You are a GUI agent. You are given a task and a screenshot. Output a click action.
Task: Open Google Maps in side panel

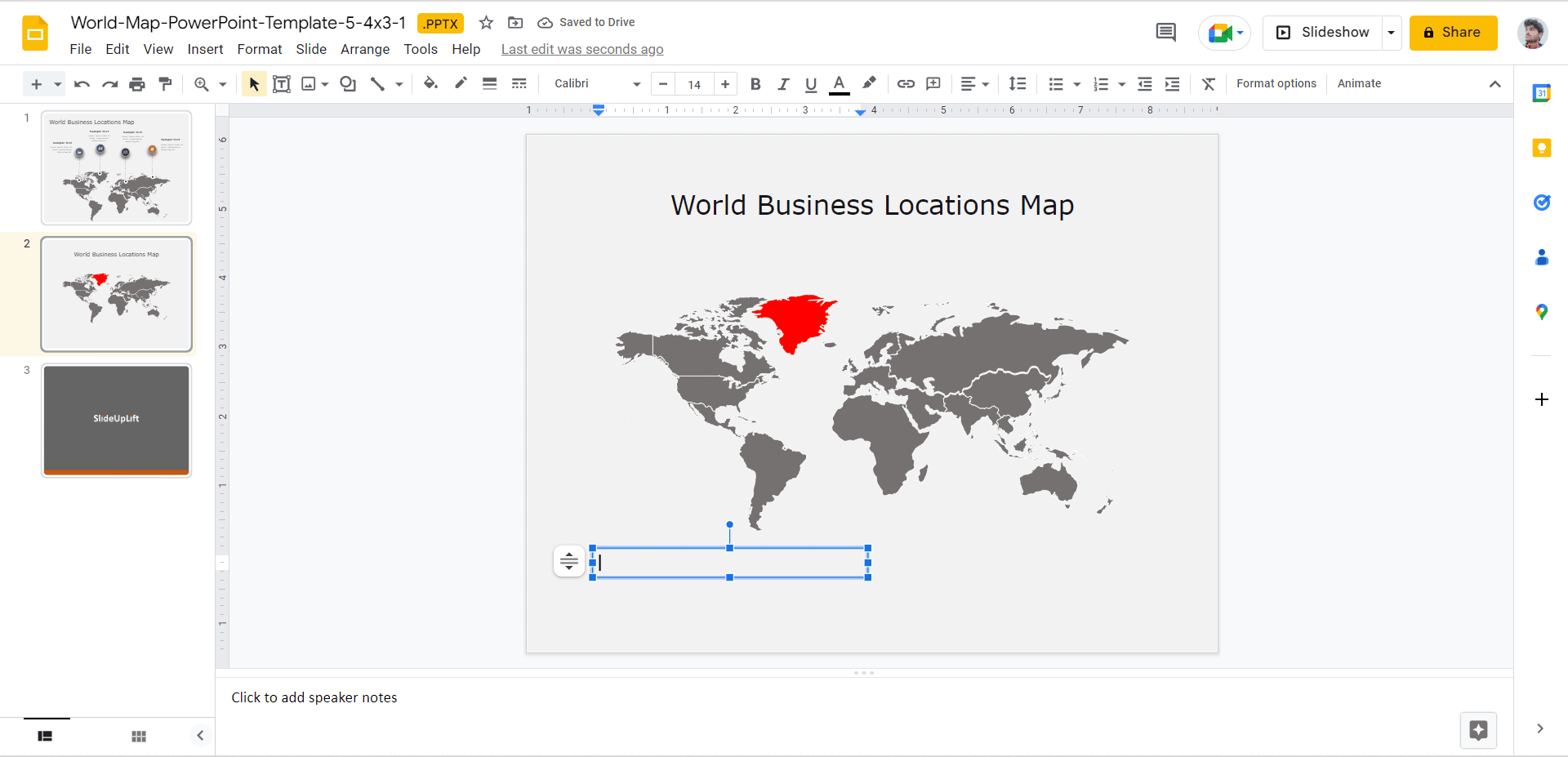coord(1543,311)
